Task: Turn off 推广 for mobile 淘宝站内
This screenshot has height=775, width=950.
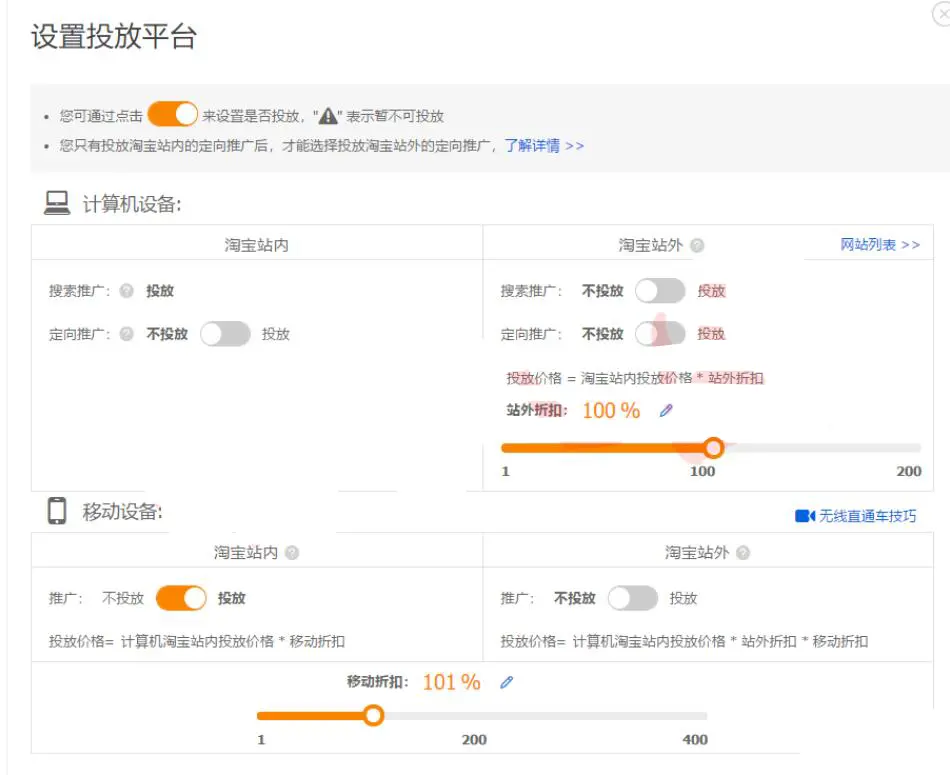Action: 181,598
